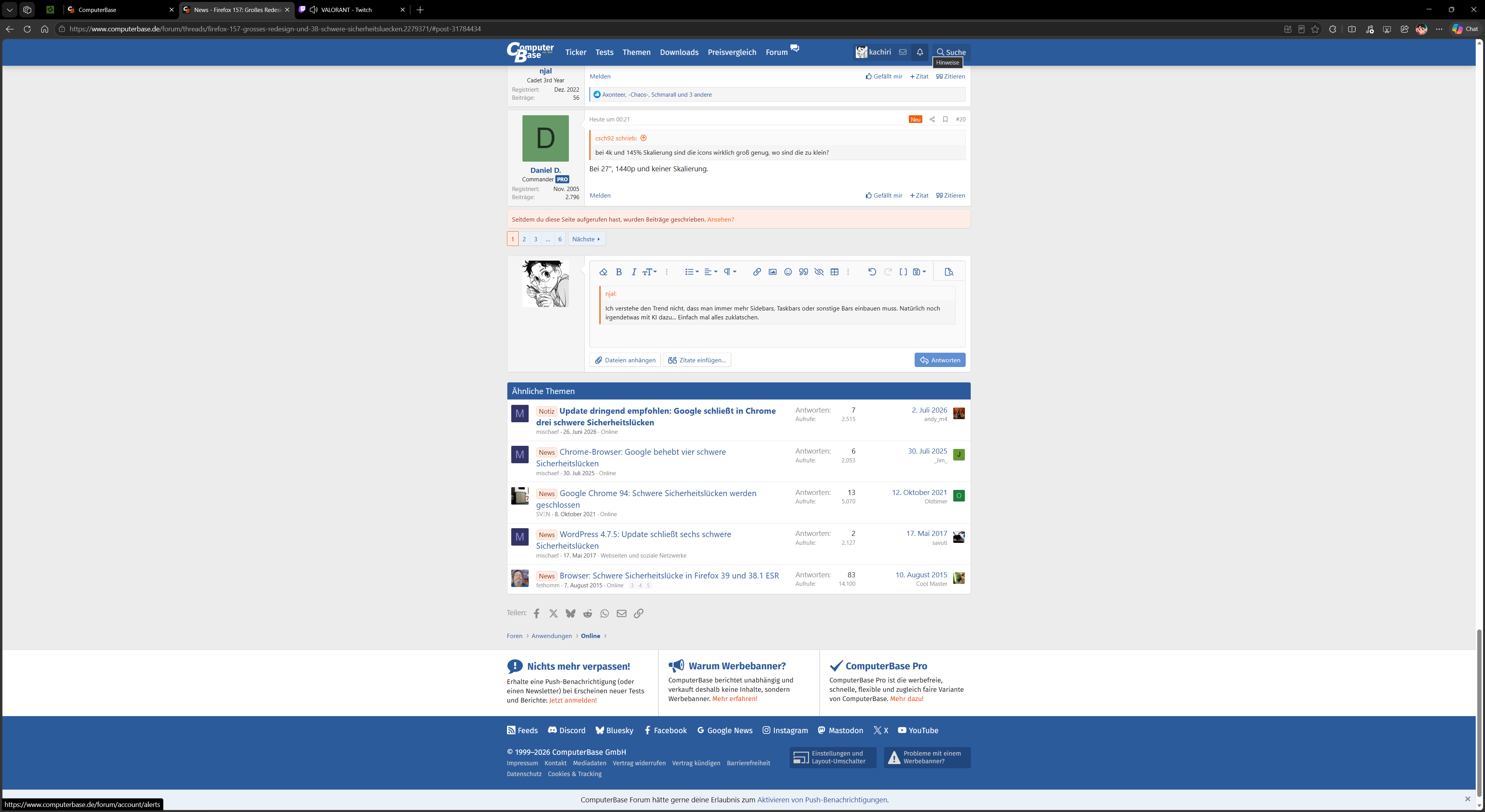1485x812 pixels.
Task: Click the preview icon in editor toolbar
Action: pos(949,272)
